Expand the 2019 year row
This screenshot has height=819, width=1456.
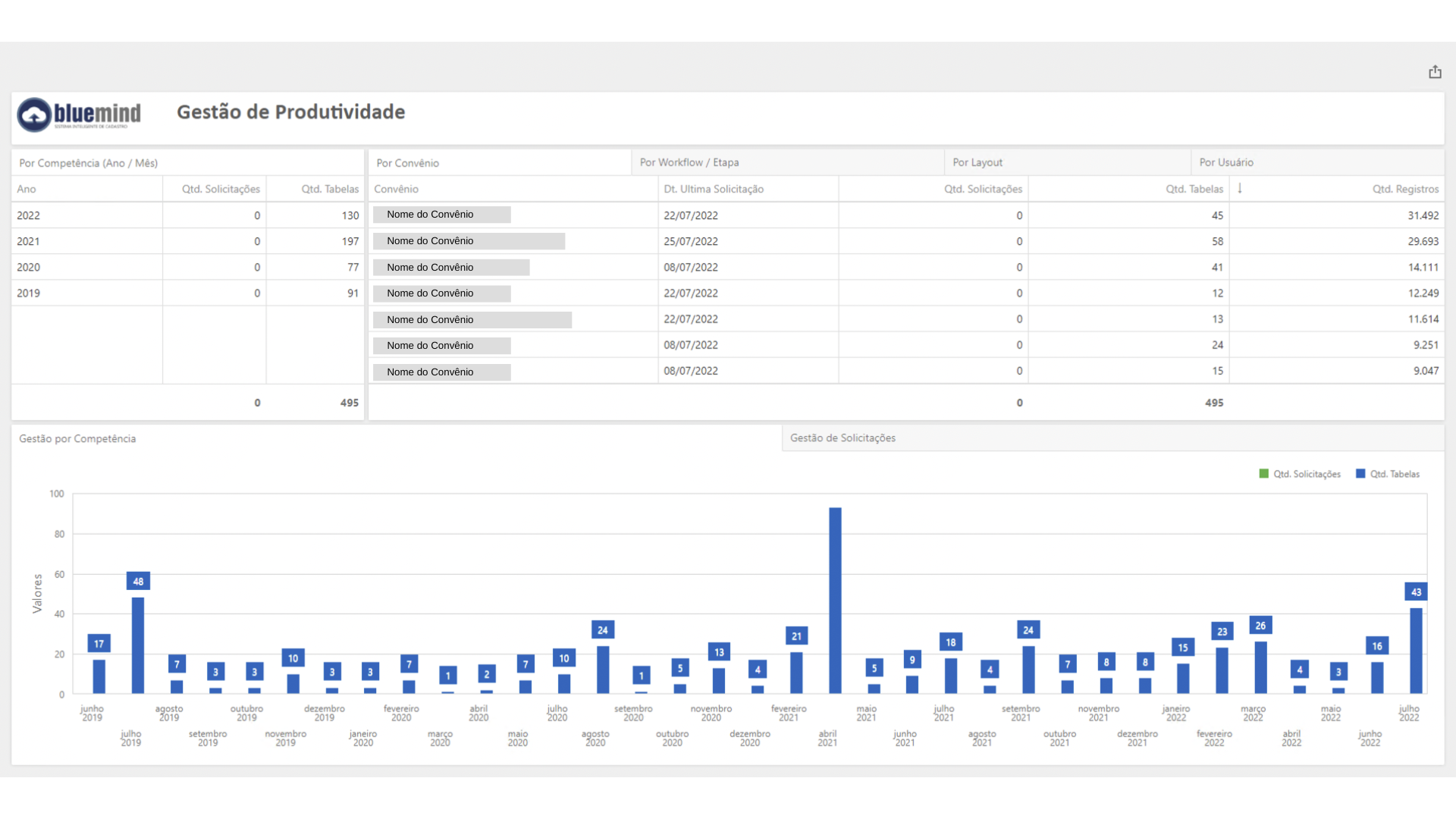click(x=187, y=293)
